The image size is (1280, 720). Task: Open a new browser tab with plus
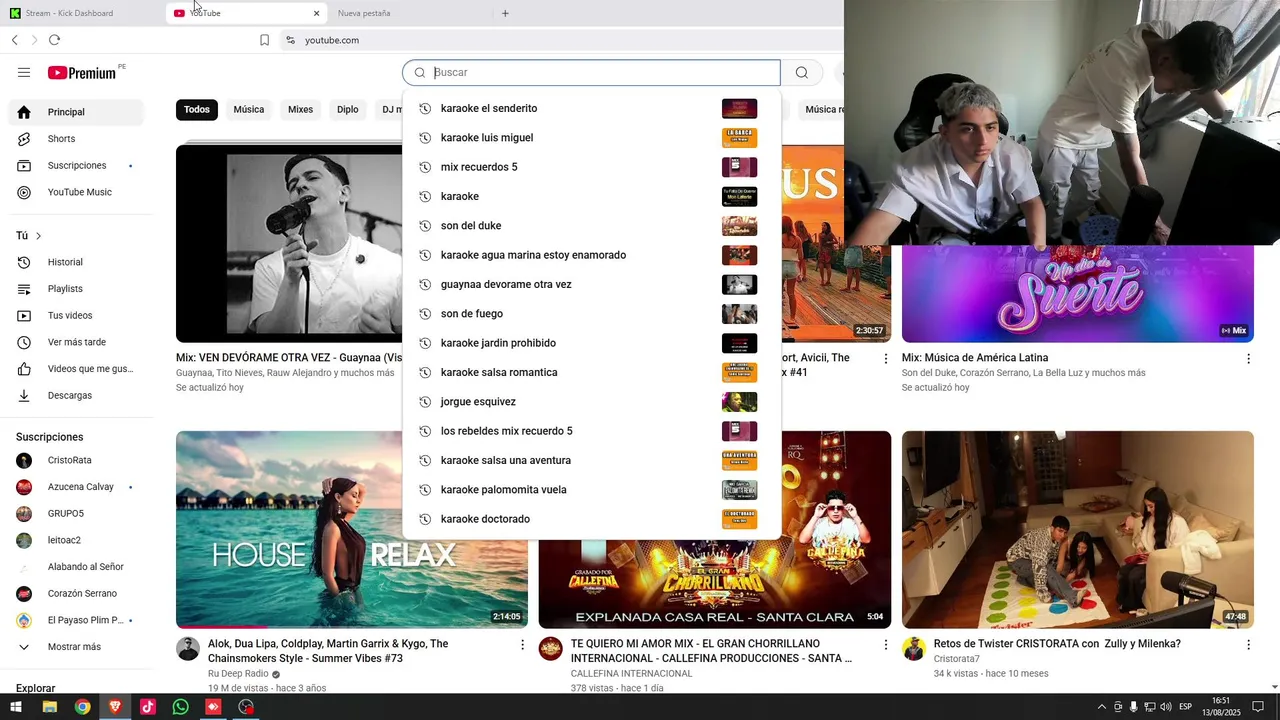(x=505, y=13)
